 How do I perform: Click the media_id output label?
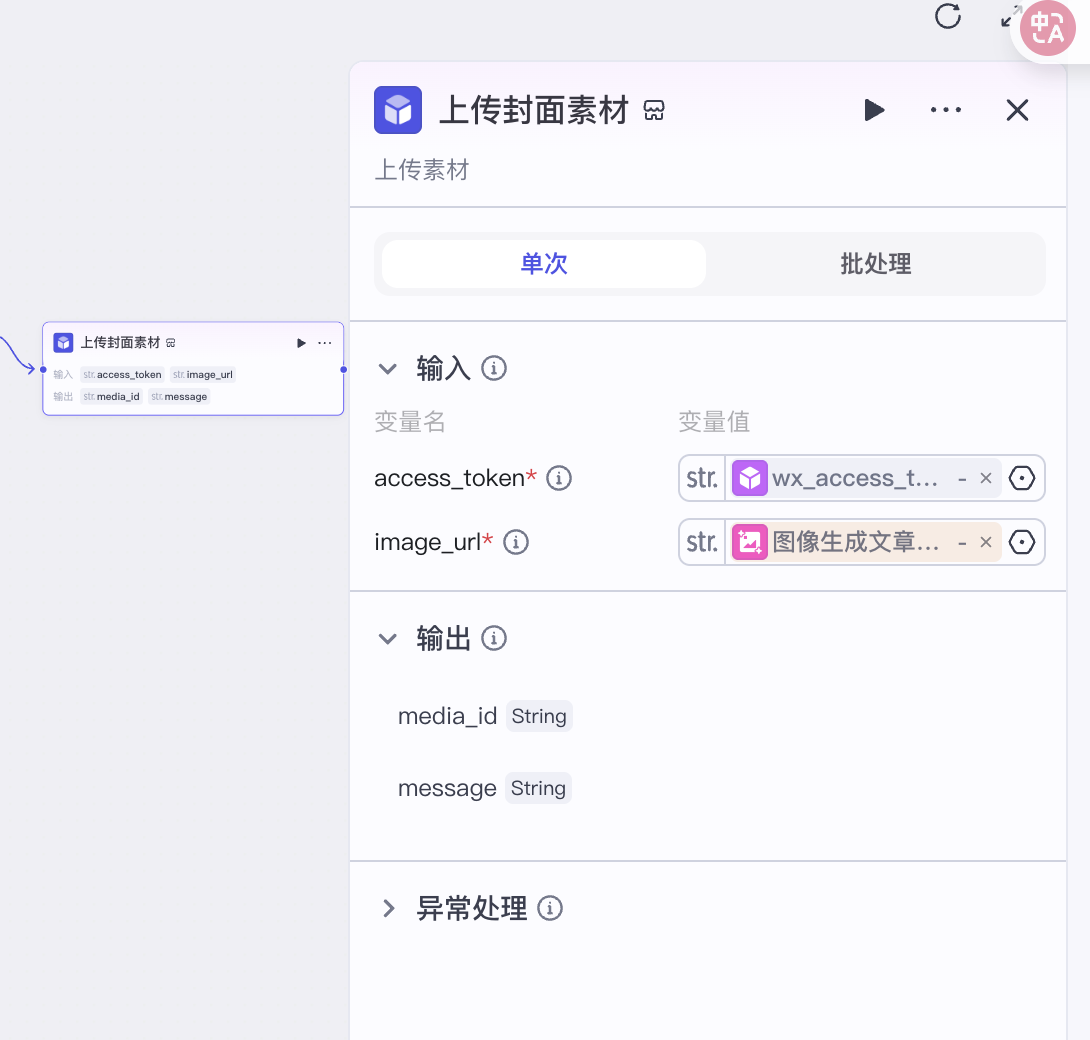447,716
